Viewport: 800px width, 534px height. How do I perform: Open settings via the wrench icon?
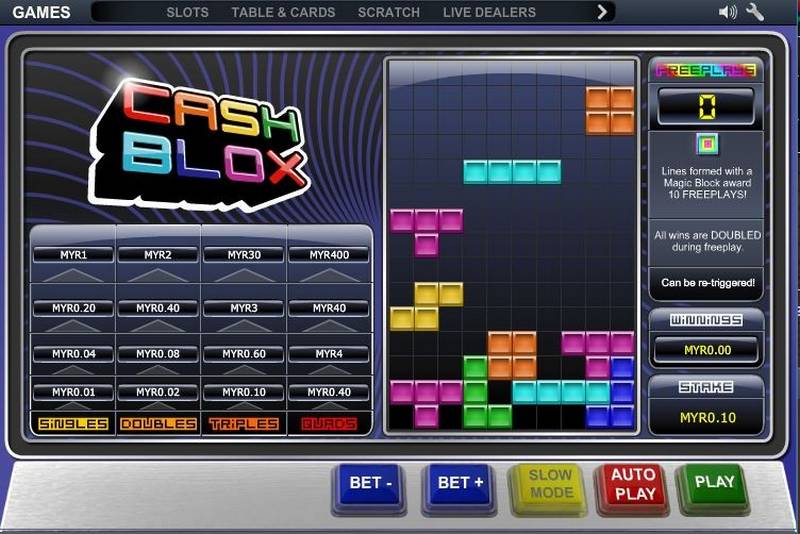(756, 12)
